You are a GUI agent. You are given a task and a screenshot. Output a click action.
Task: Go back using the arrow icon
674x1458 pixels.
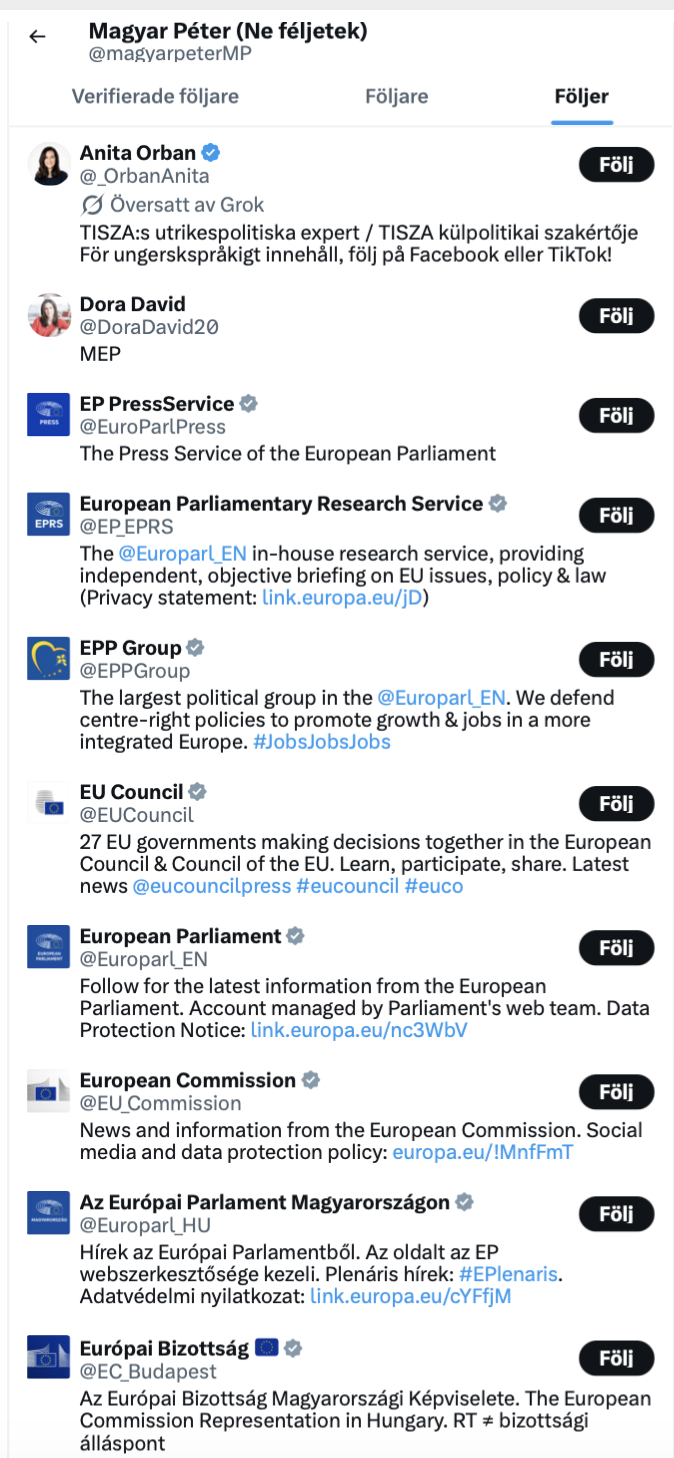[x=37, y=37]
